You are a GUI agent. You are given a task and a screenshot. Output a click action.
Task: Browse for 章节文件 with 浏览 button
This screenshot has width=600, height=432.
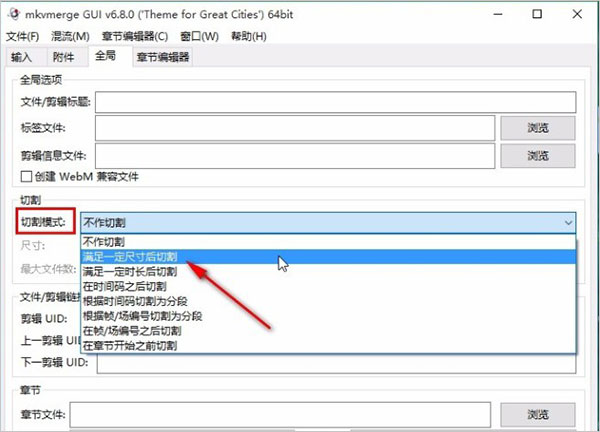point(538,414)
